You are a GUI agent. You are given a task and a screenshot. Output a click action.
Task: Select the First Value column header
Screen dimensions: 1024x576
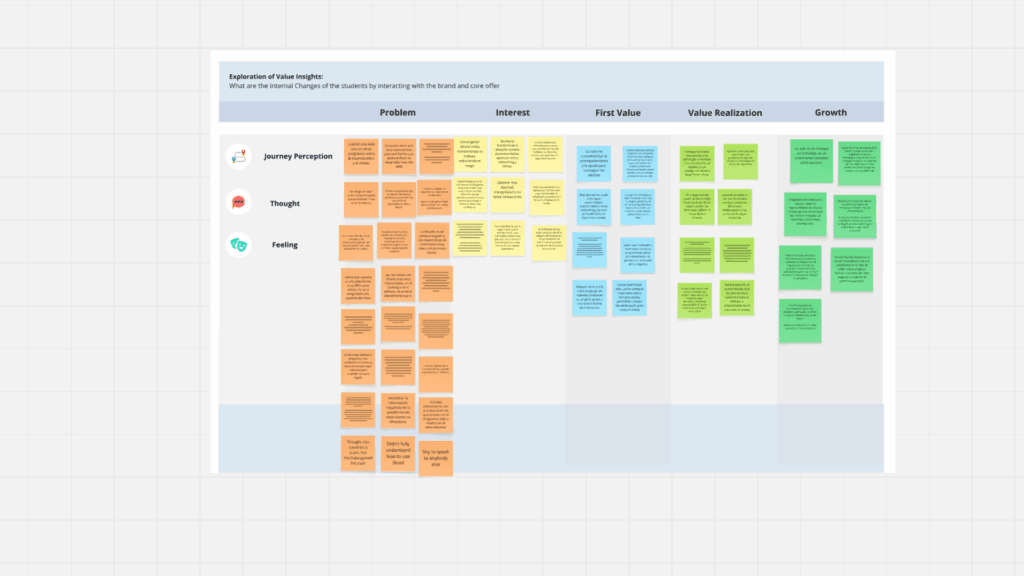pos(617,112)
